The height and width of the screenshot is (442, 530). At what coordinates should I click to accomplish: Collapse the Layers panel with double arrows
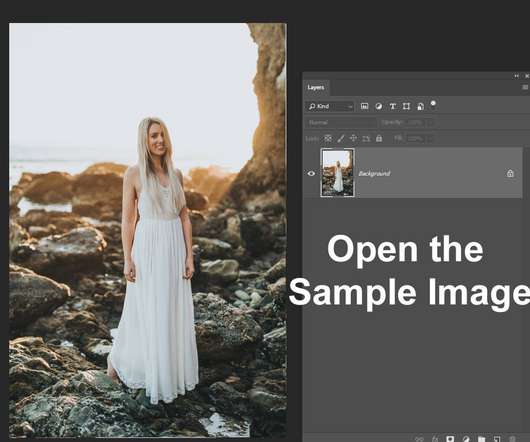(x=516, y=76)
